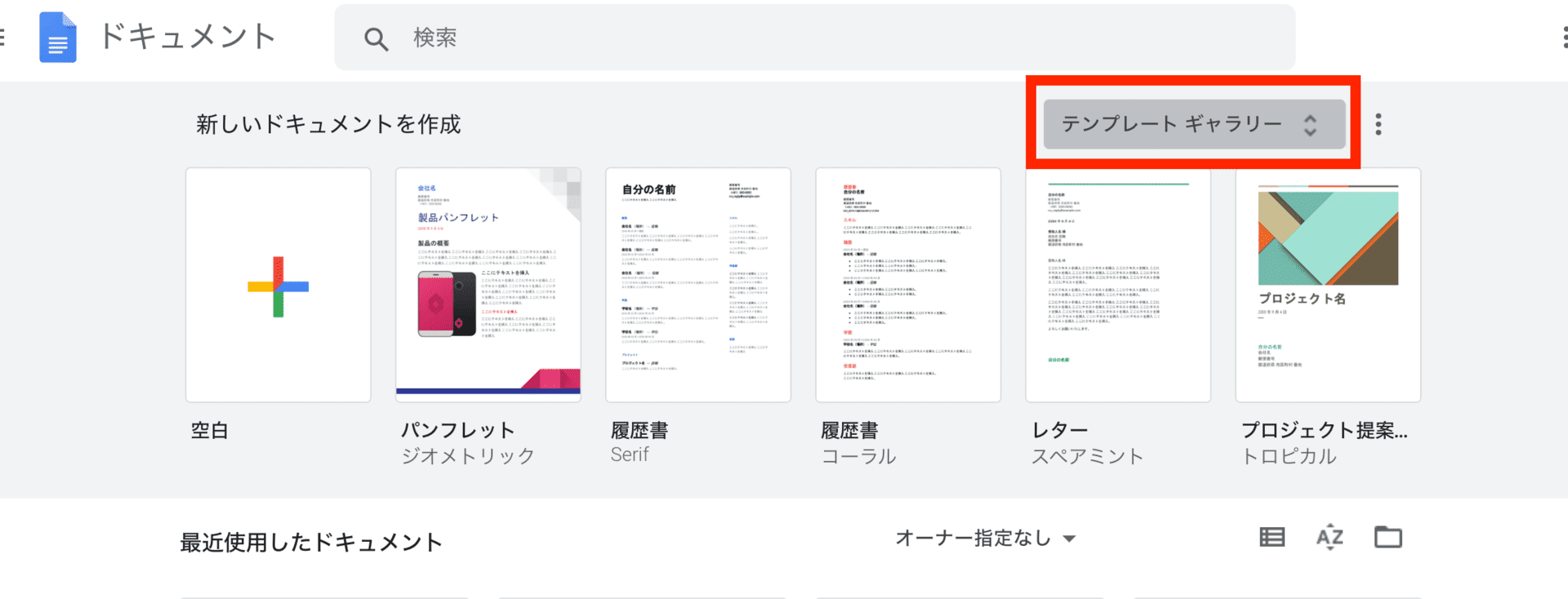Click the search magnifier icon
1568x599 pixels.
(376, 38)
